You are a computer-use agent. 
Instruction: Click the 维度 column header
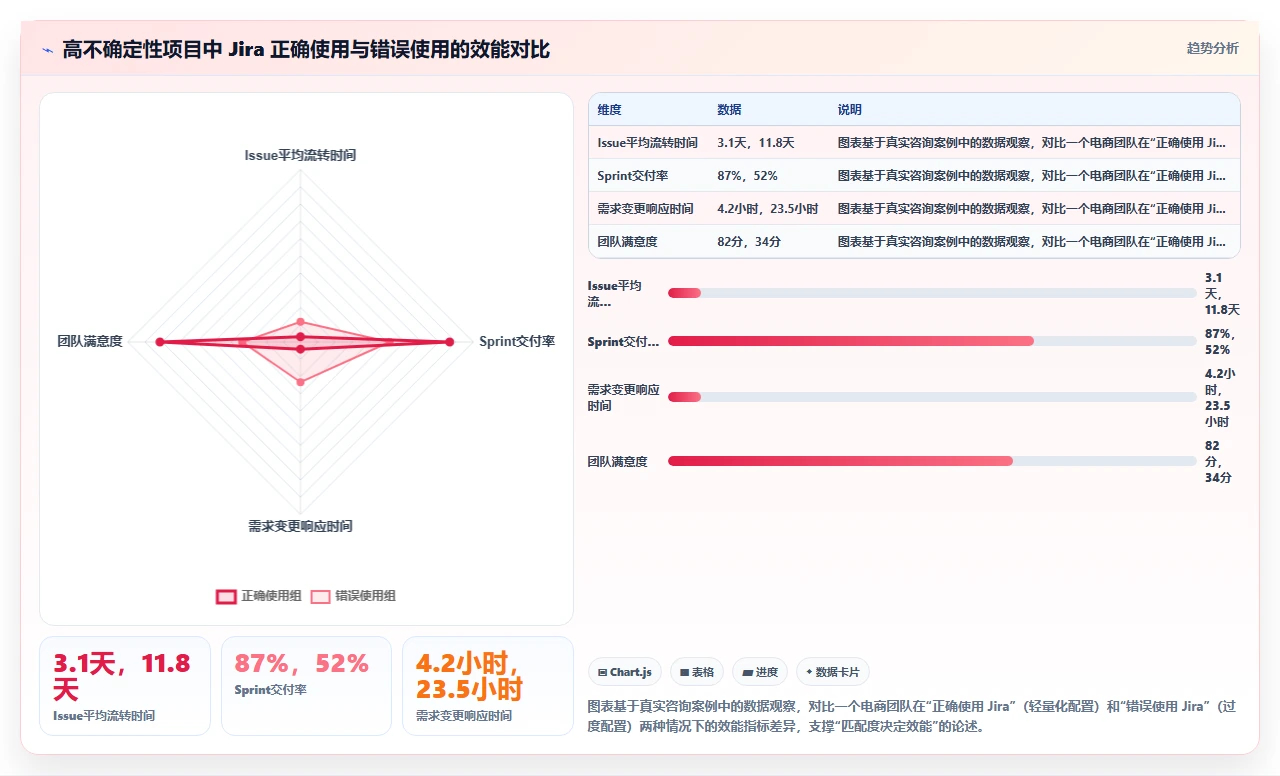(609, 110)
